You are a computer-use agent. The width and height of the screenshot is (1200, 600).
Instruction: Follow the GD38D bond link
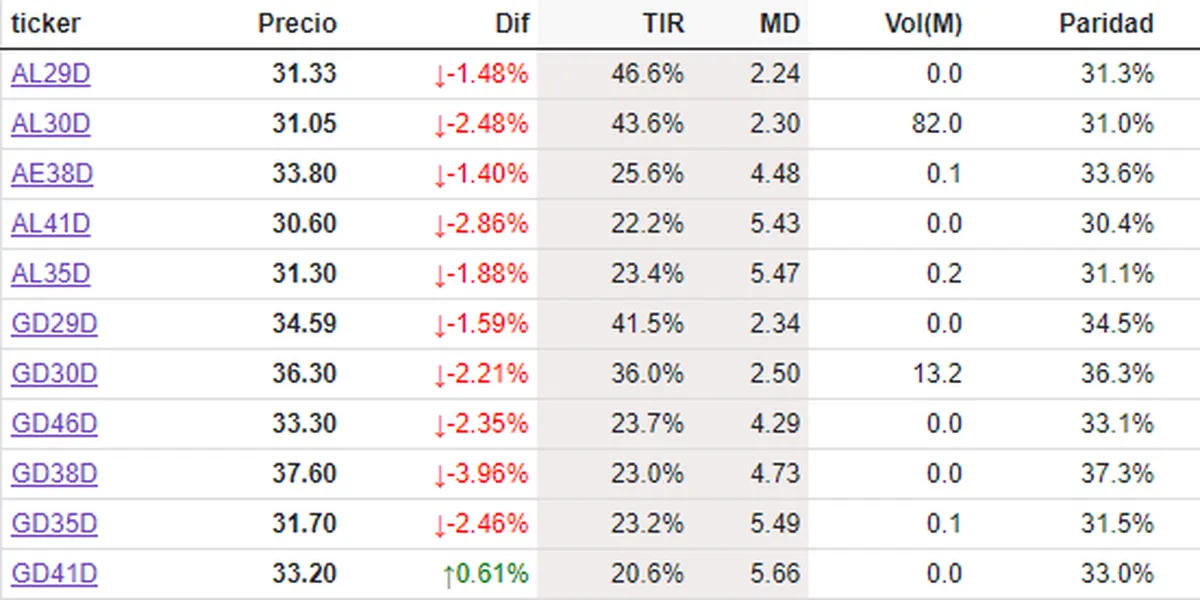54,474
